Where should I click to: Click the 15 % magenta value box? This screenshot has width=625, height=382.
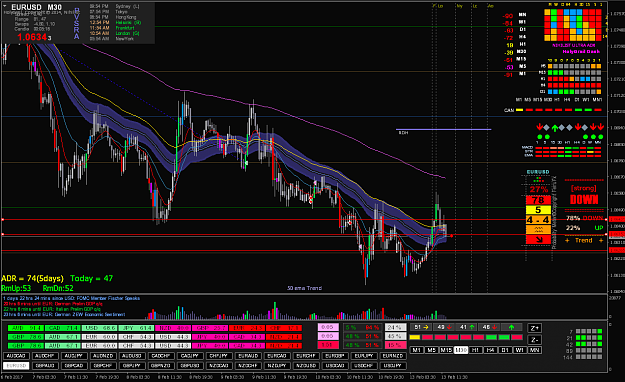pos(395,345)
